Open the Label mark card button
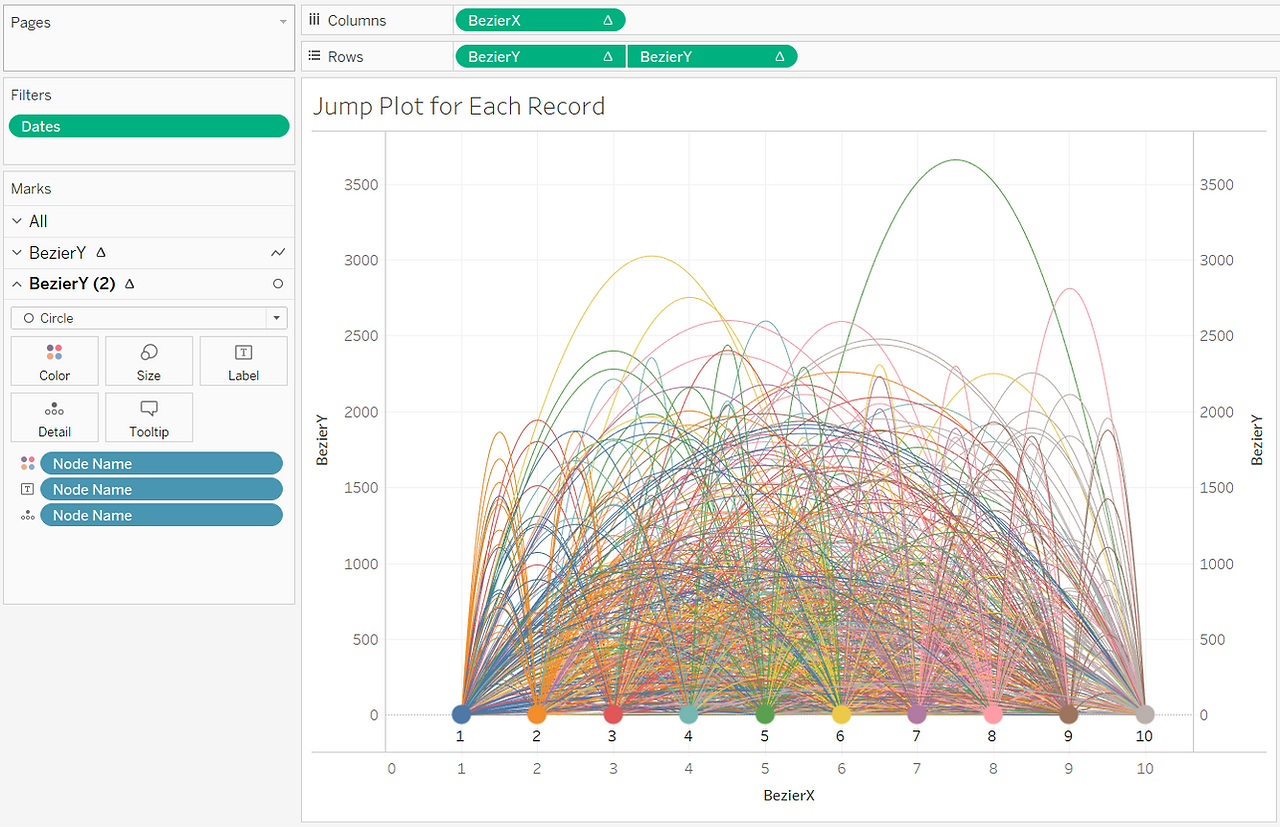 pyautogui.click(x=243, y=361)
